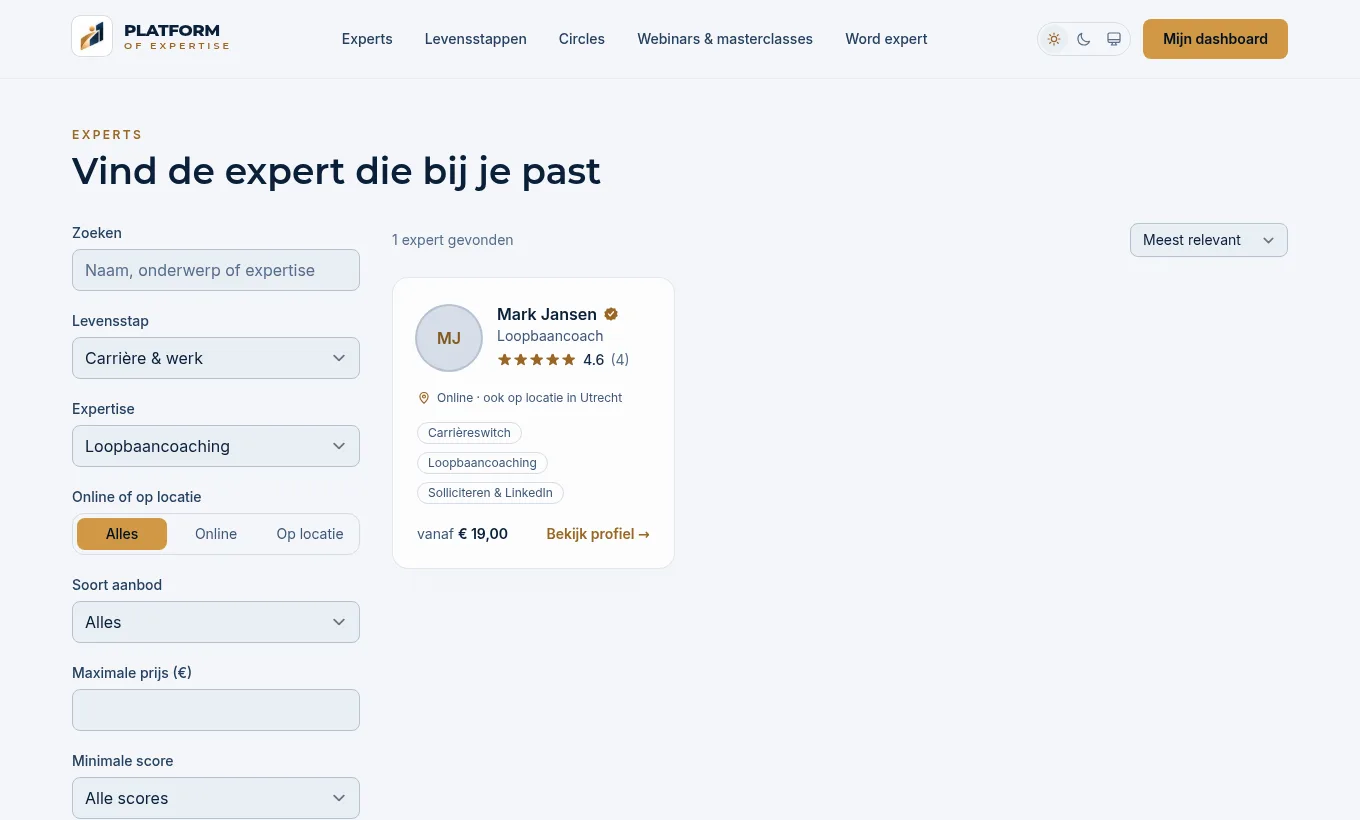
Task: Open the Soort aanbod dropdown
Action: pyautogui.click(x=216, y=622)
